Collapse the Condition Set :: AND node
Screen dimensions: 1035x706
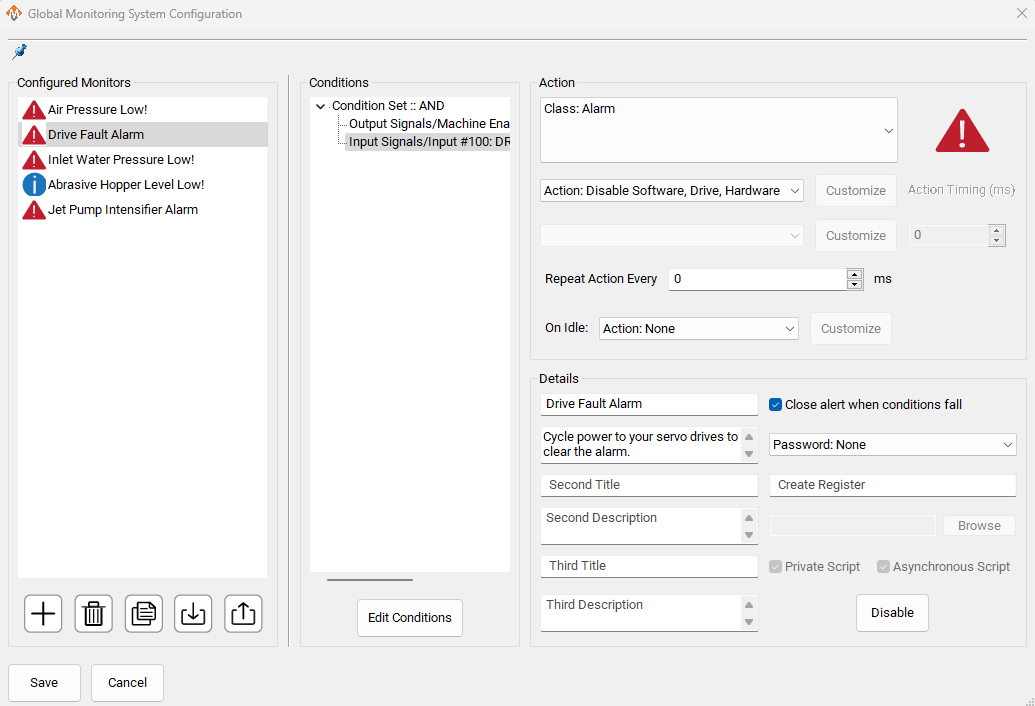click(320, 106)
